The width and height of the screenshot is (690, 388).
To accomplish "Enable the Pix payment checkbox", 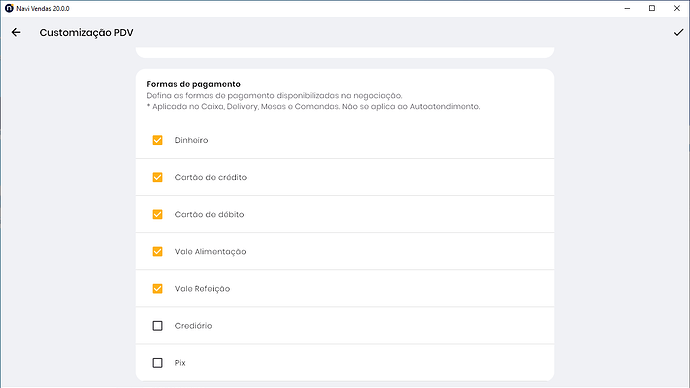I will click(158, 363).
